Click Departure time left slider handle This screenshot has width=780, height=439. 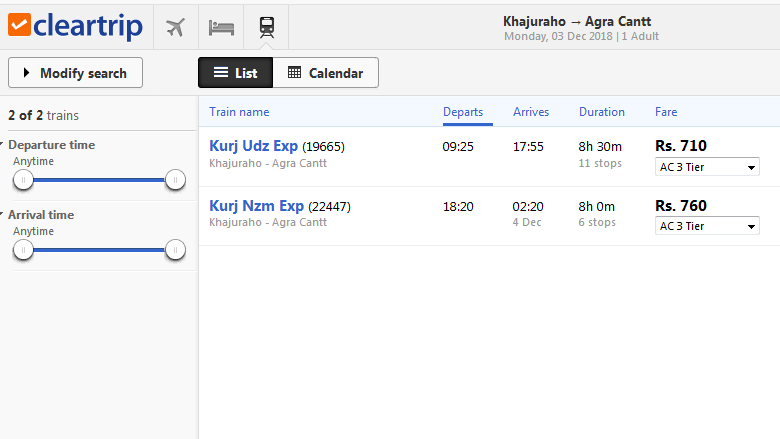(23, 180)
